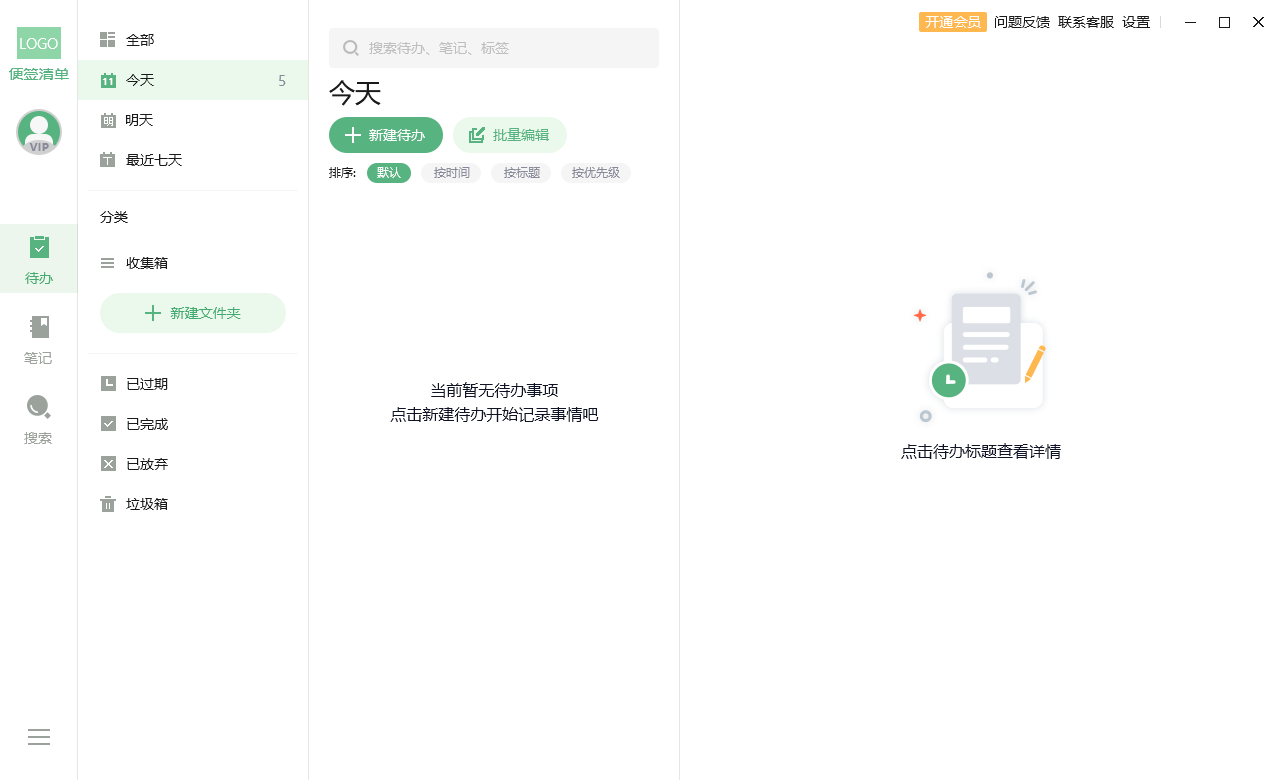1280x780 pixels.
Task: Click the search input field at top
Action: coord(493,47)
